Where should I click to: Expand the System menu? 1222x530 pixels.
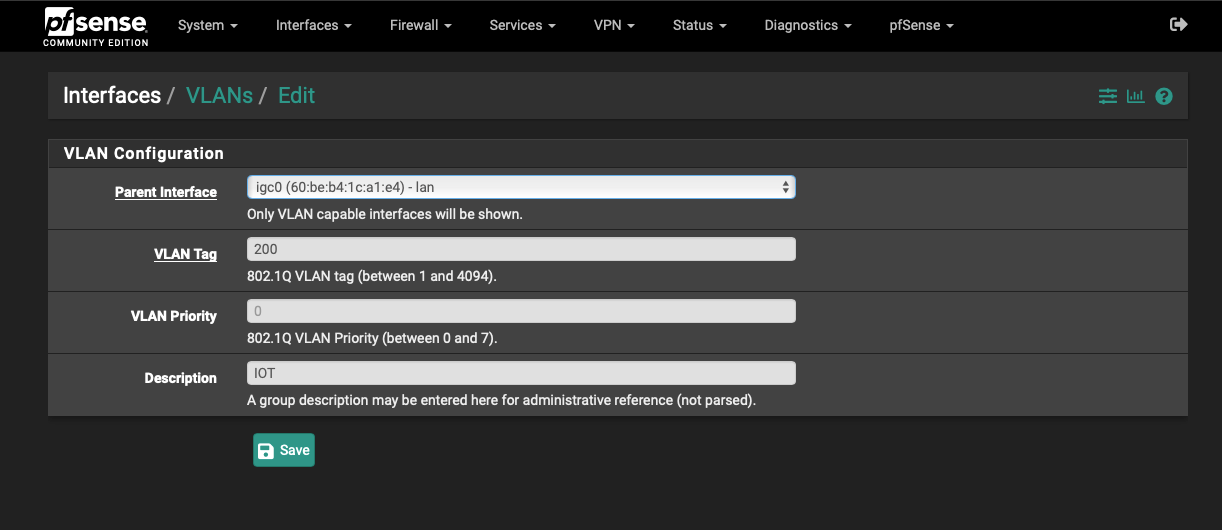tap(208, 25)
